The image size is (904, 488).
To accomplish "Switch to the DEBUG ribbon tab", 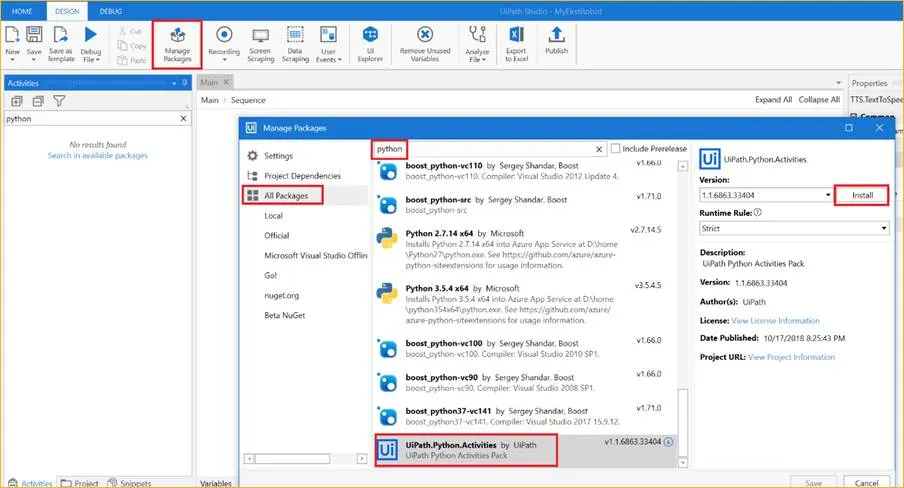I will (x=111, y=11).
